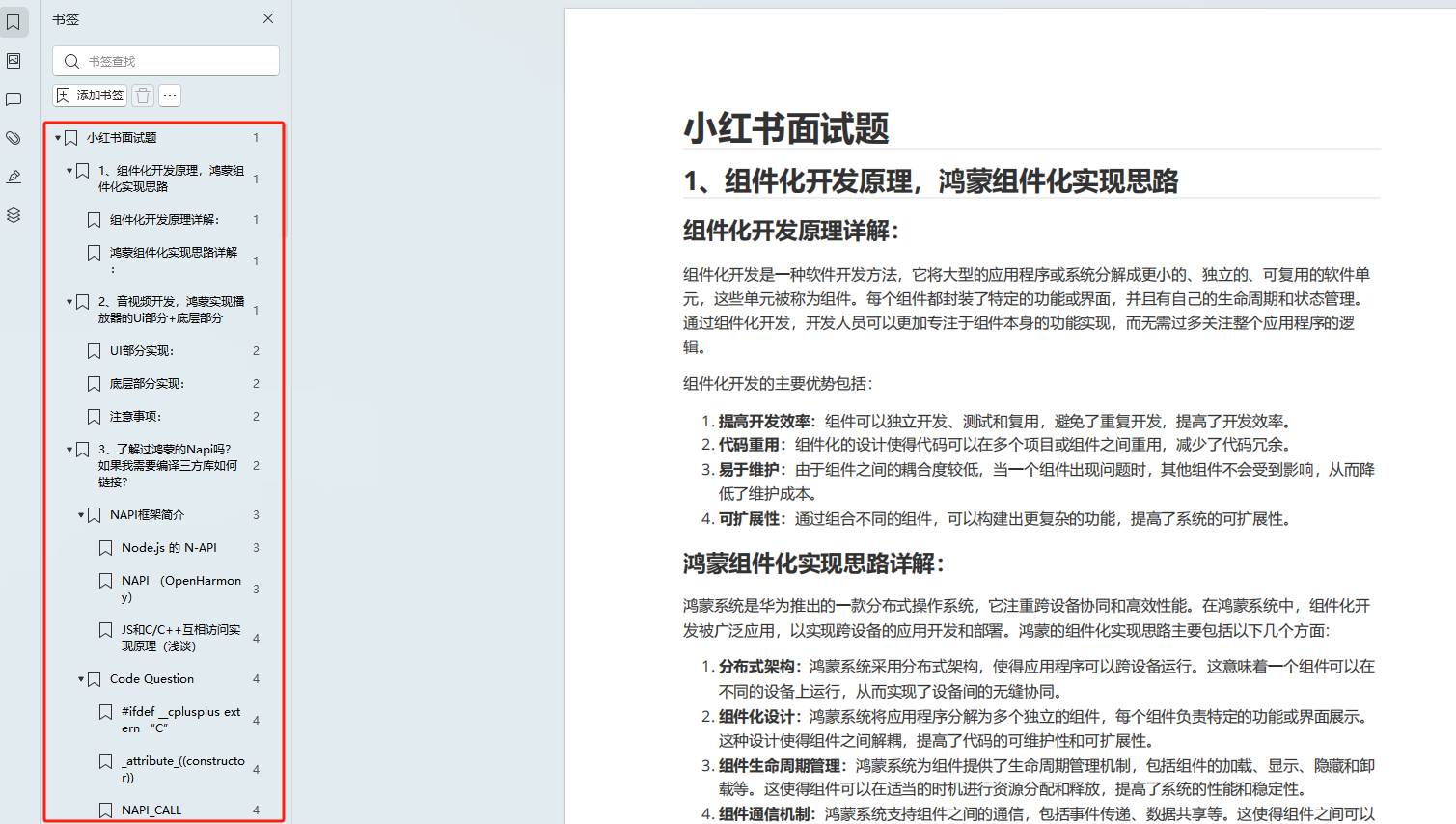Screen dimensions: 1456x824
Task: Click bookmark icon beside Node.js 的 N-API
Action: click(x=106, y=548)
